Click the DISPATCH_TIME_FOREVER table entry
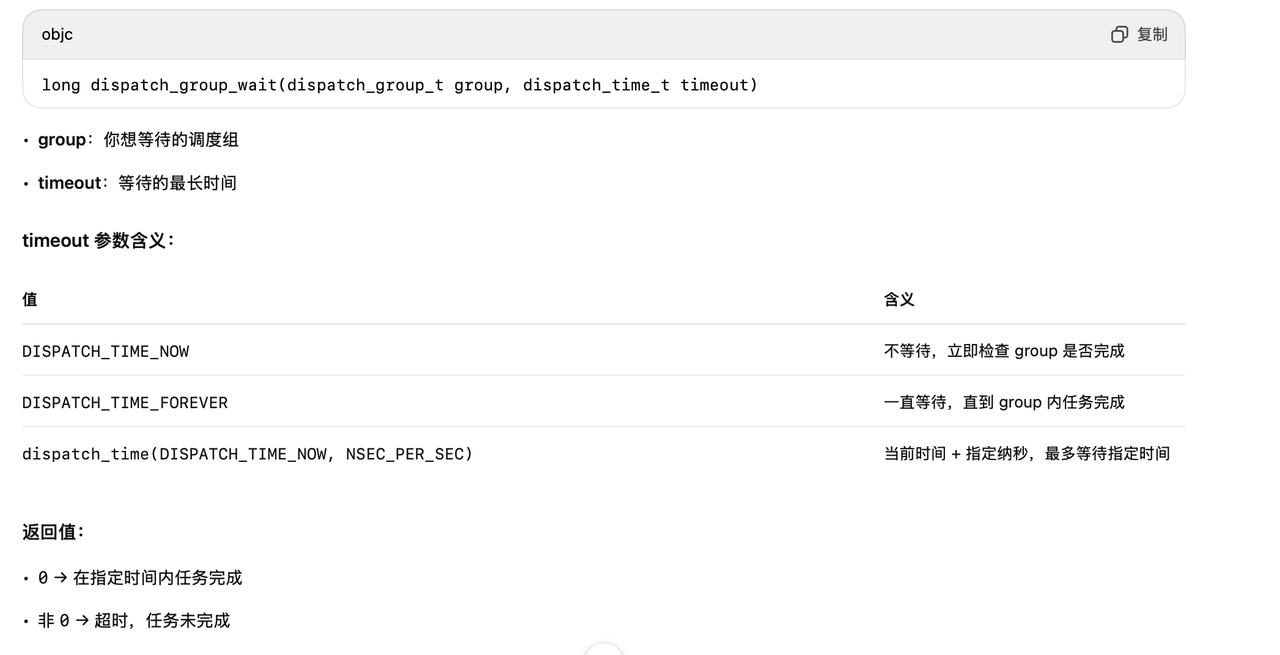The height and width of the screenshot is (655, 1280). tap(125, 402)
